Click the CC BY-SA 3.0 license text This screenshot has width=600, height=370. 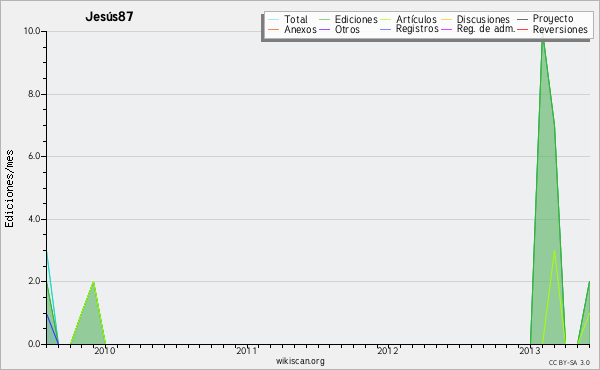[x=569, y=363]
